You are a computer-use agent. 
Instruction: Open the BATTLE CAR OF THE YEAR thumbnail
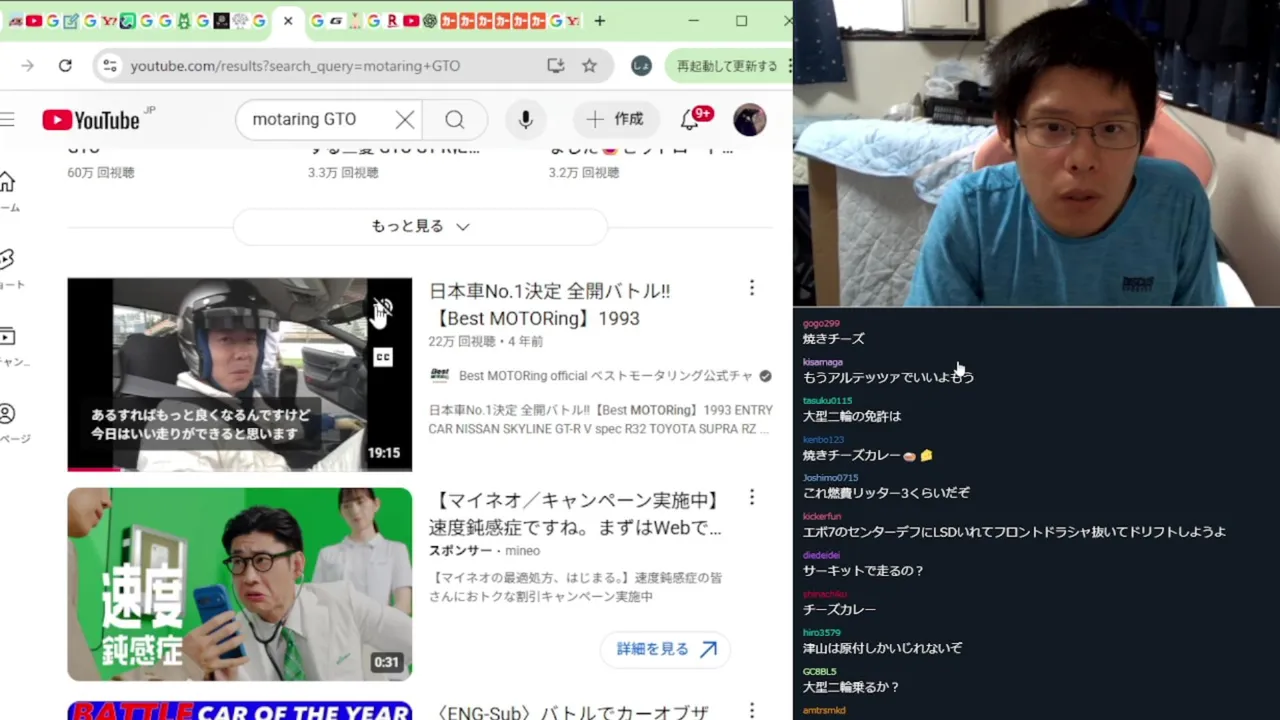239,711
